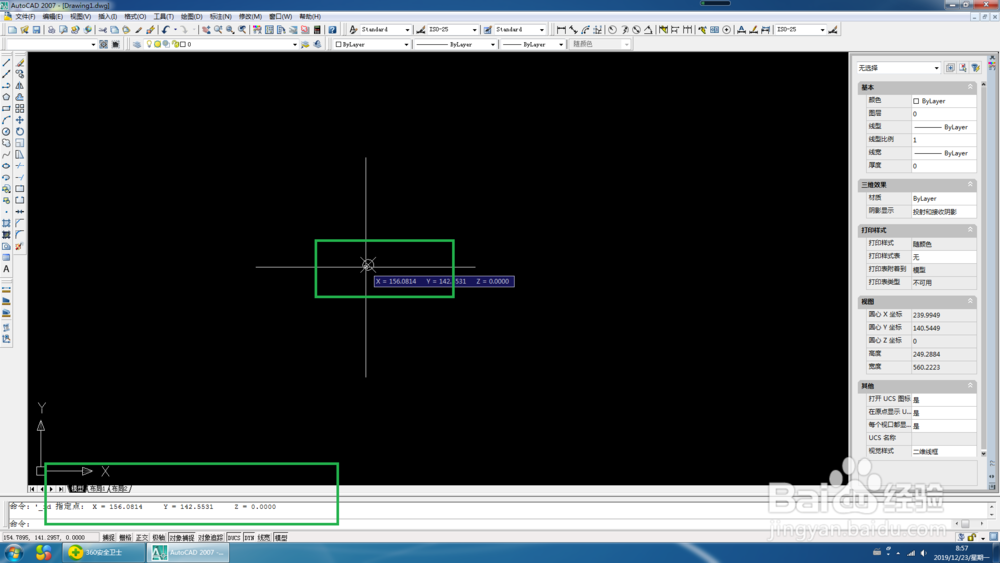Click the coordinates readout in status bar
Screen dimensions: 1000x563
(50, 538)
